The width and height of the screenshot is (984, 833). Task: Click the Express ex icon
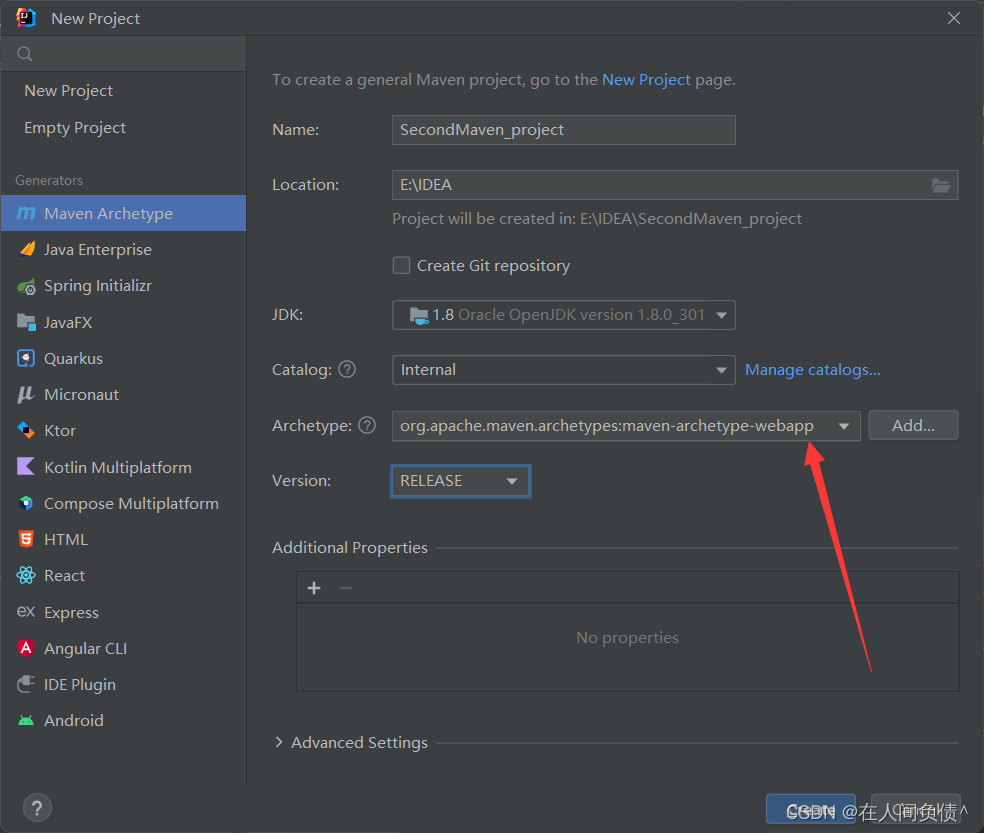coord(26,611)
